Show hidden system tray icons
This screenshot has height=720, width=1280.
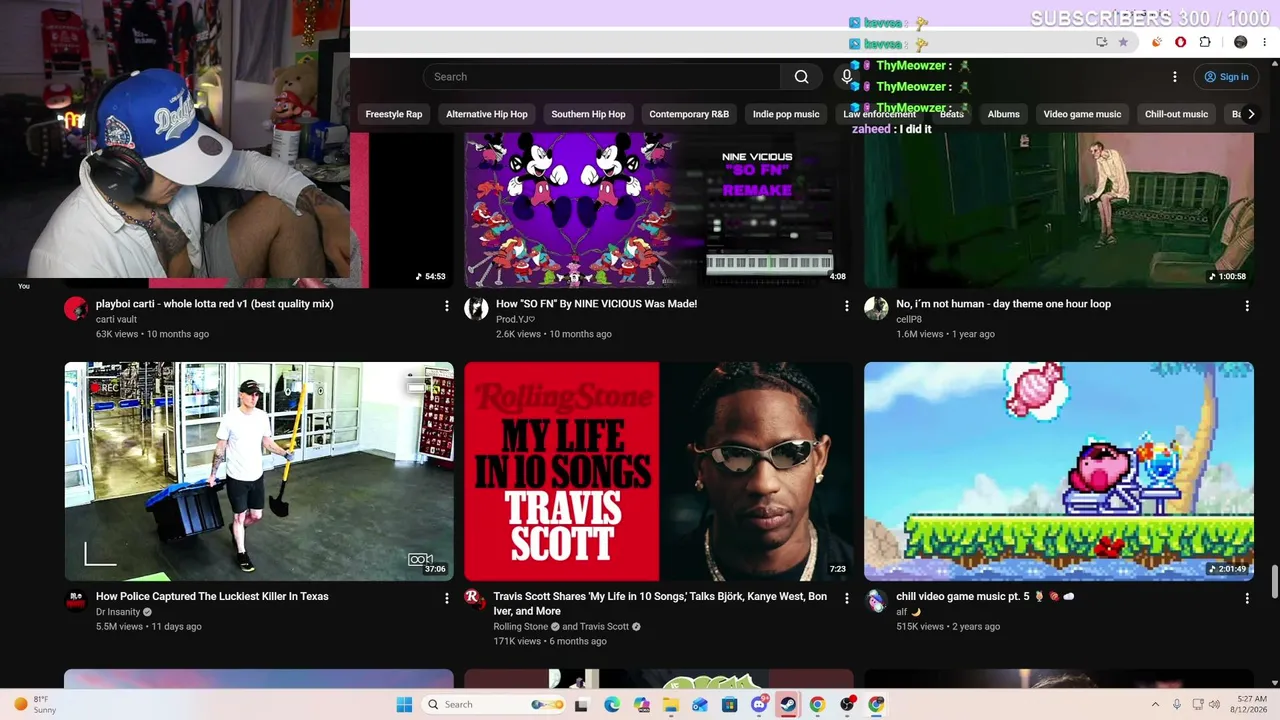(x=1155, y=704)
